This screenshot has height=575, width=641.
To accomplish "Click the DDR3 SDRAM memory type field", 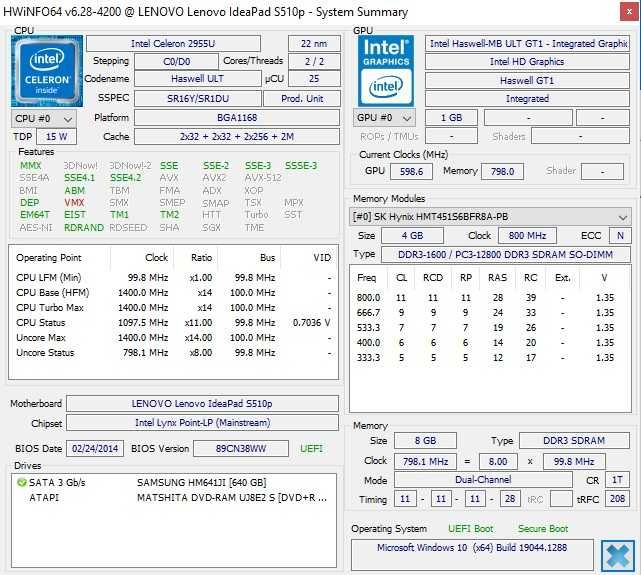I will [x=574, y=441].
